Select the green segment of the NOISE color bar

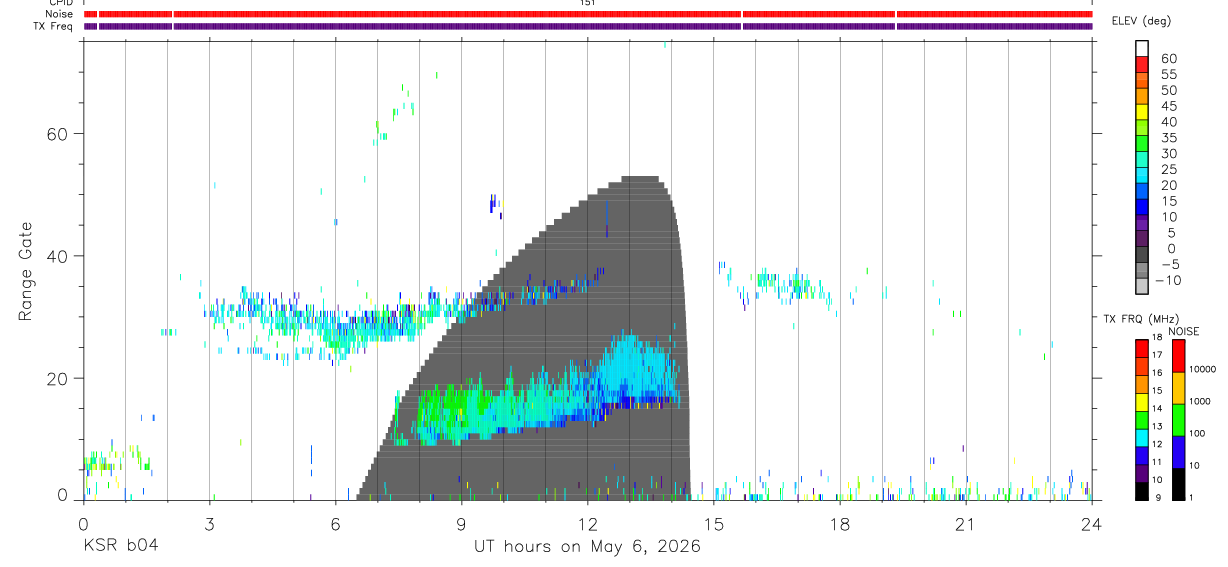click(1178, 419)
